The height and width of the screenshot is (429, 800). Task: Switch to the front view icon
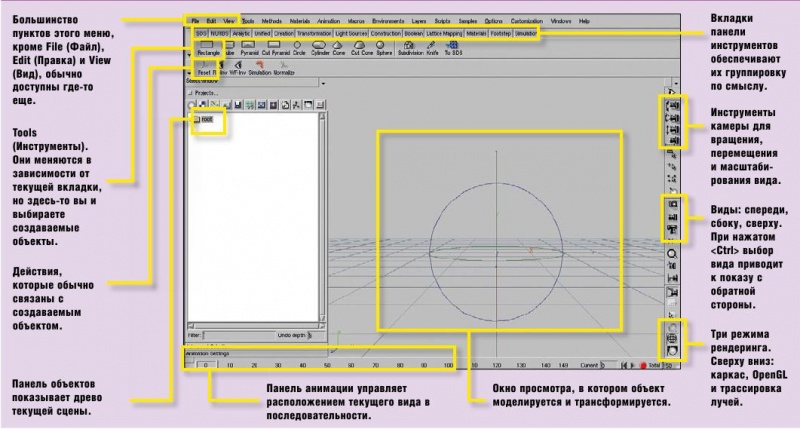tap(672, 205)
